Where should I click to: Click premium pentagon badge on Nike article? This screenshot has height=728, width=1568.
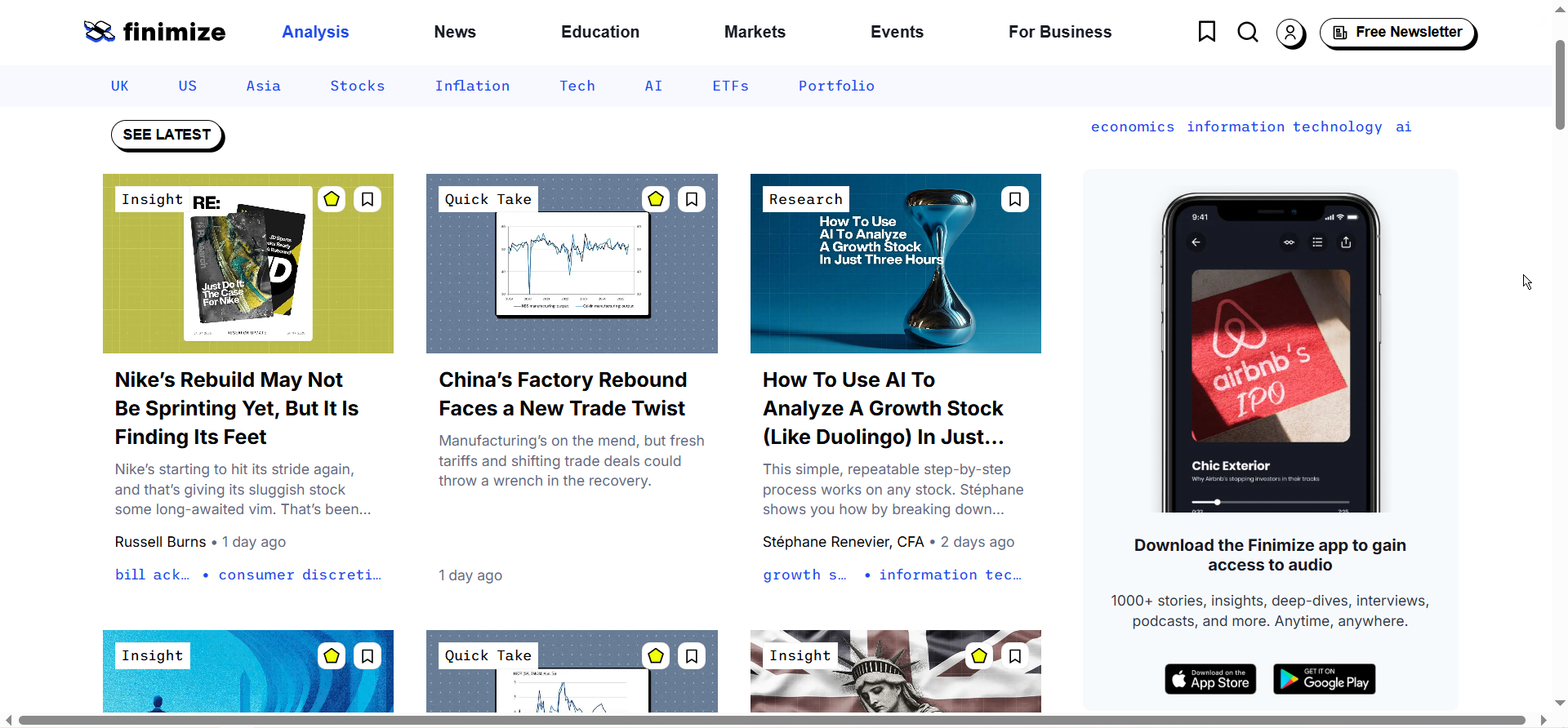[x=332, y=199]
